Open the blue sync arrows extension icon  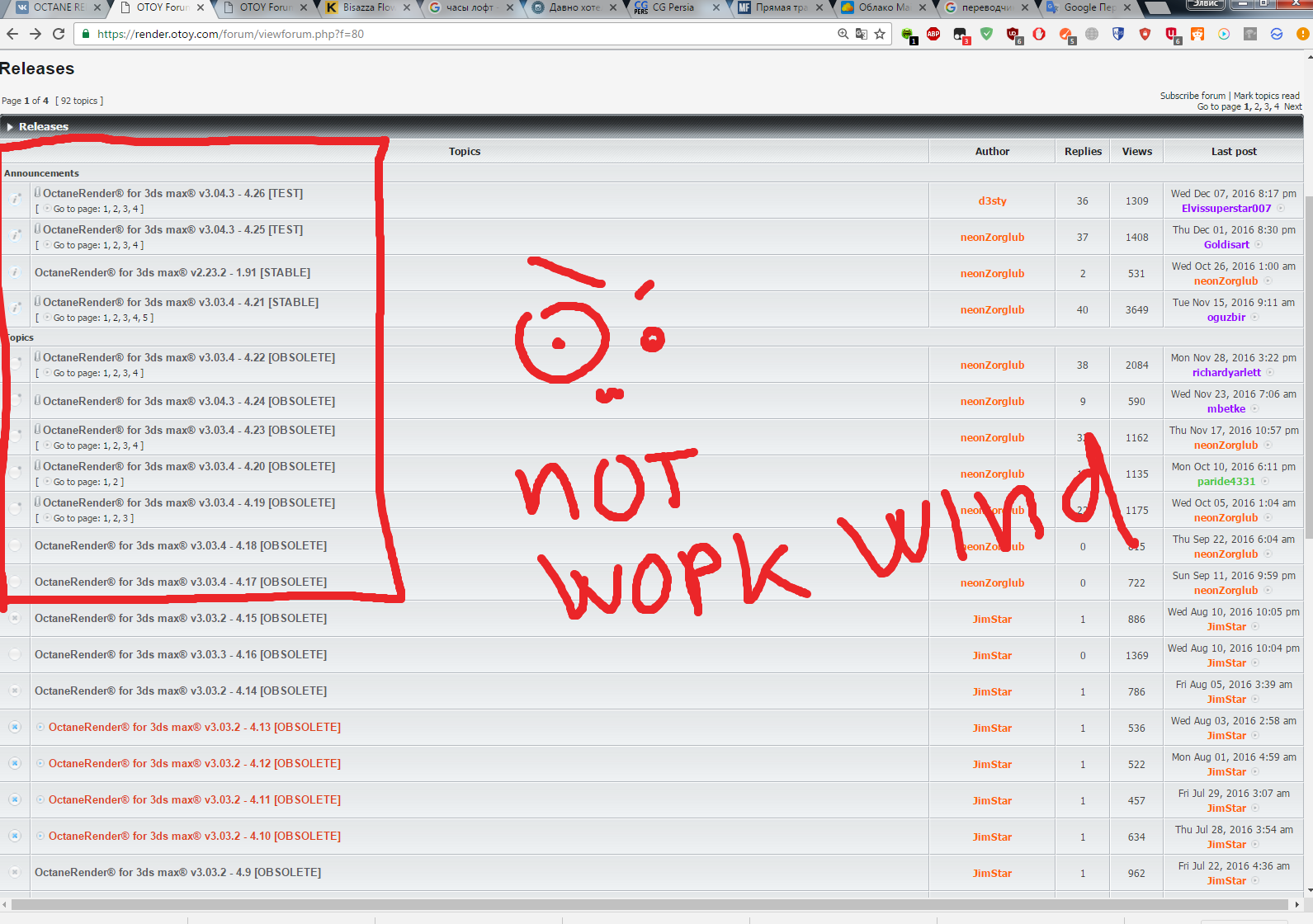tap(1277, 34)
